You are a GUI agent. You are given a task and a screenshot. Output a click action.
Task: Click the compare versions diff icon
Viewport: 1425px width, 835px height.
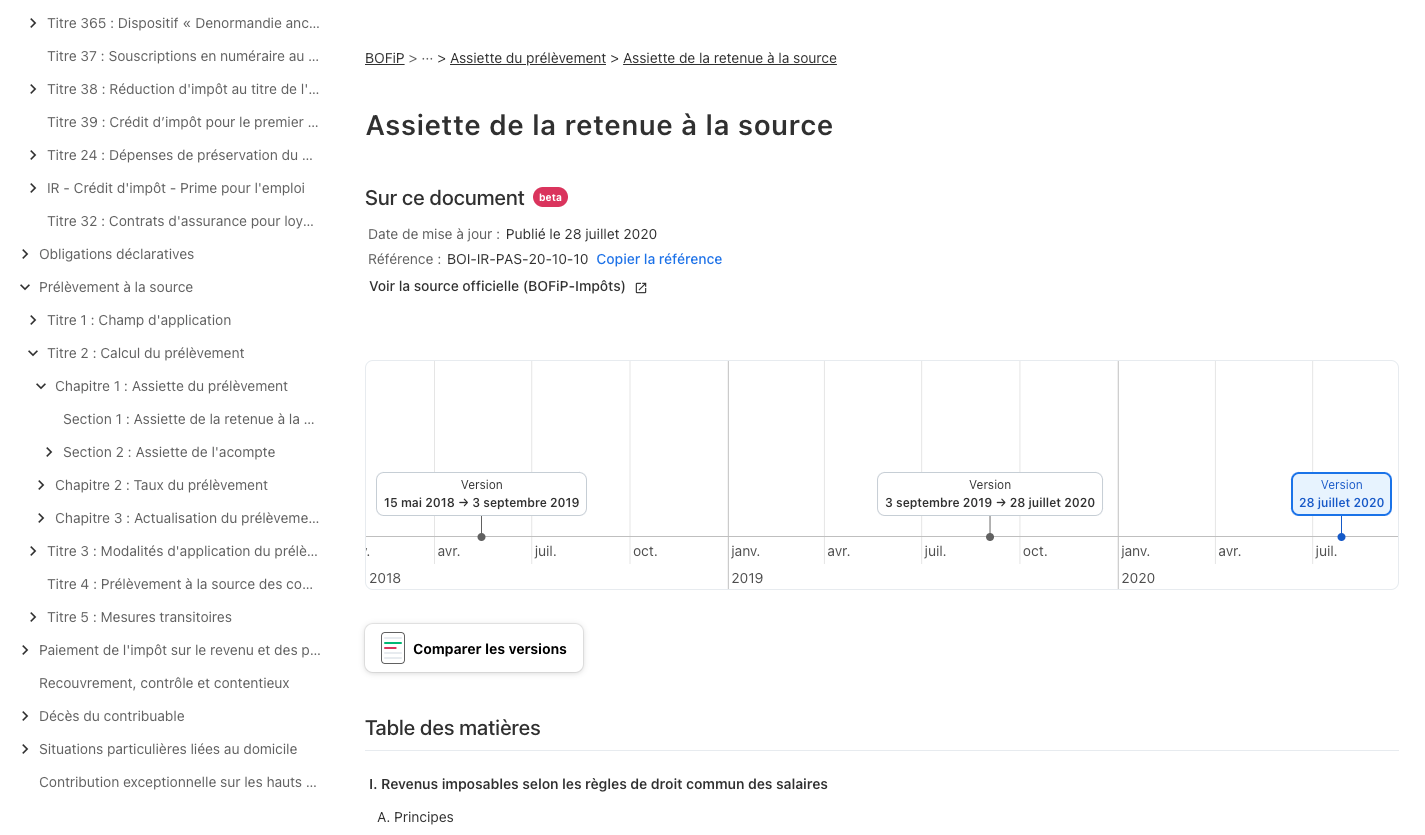click(393, 649)
